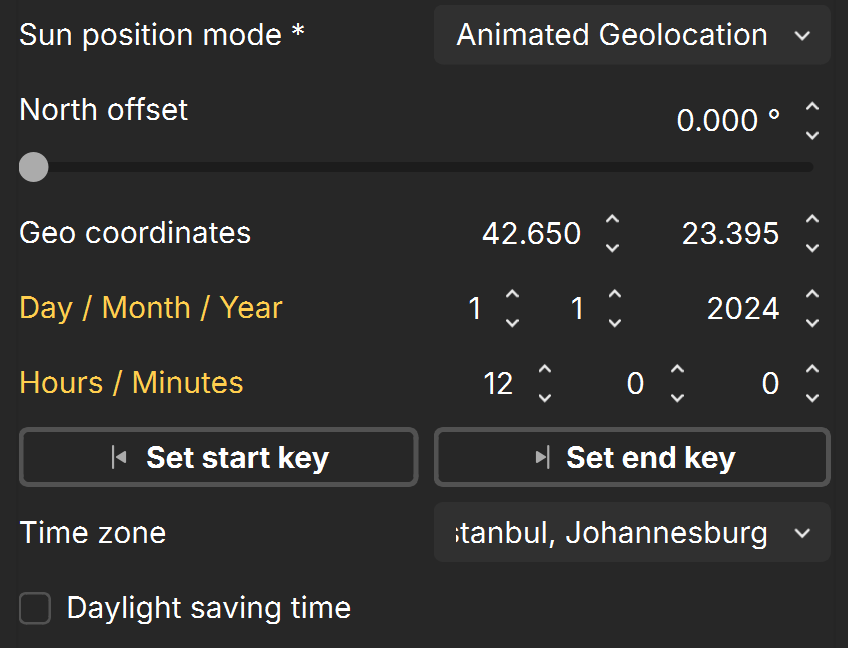Click the North offset slider handle

[34, 167]
